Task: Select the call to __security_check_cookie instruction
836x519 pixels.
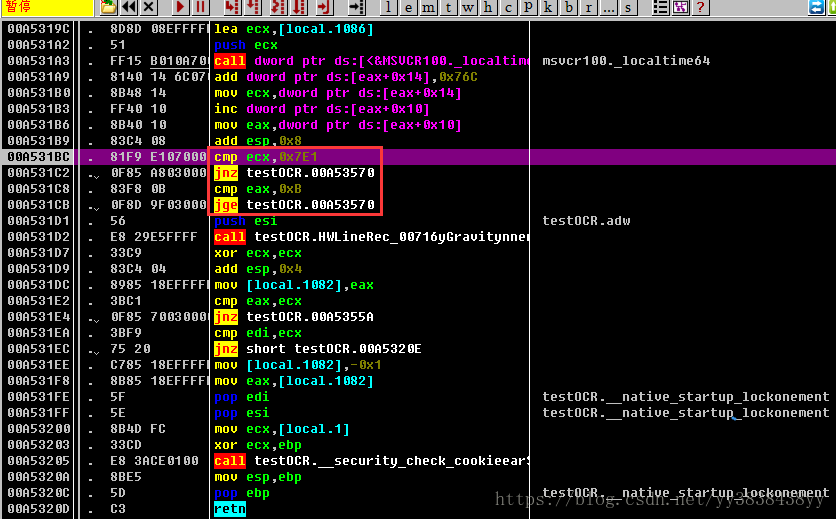Action: coord(371,461)
